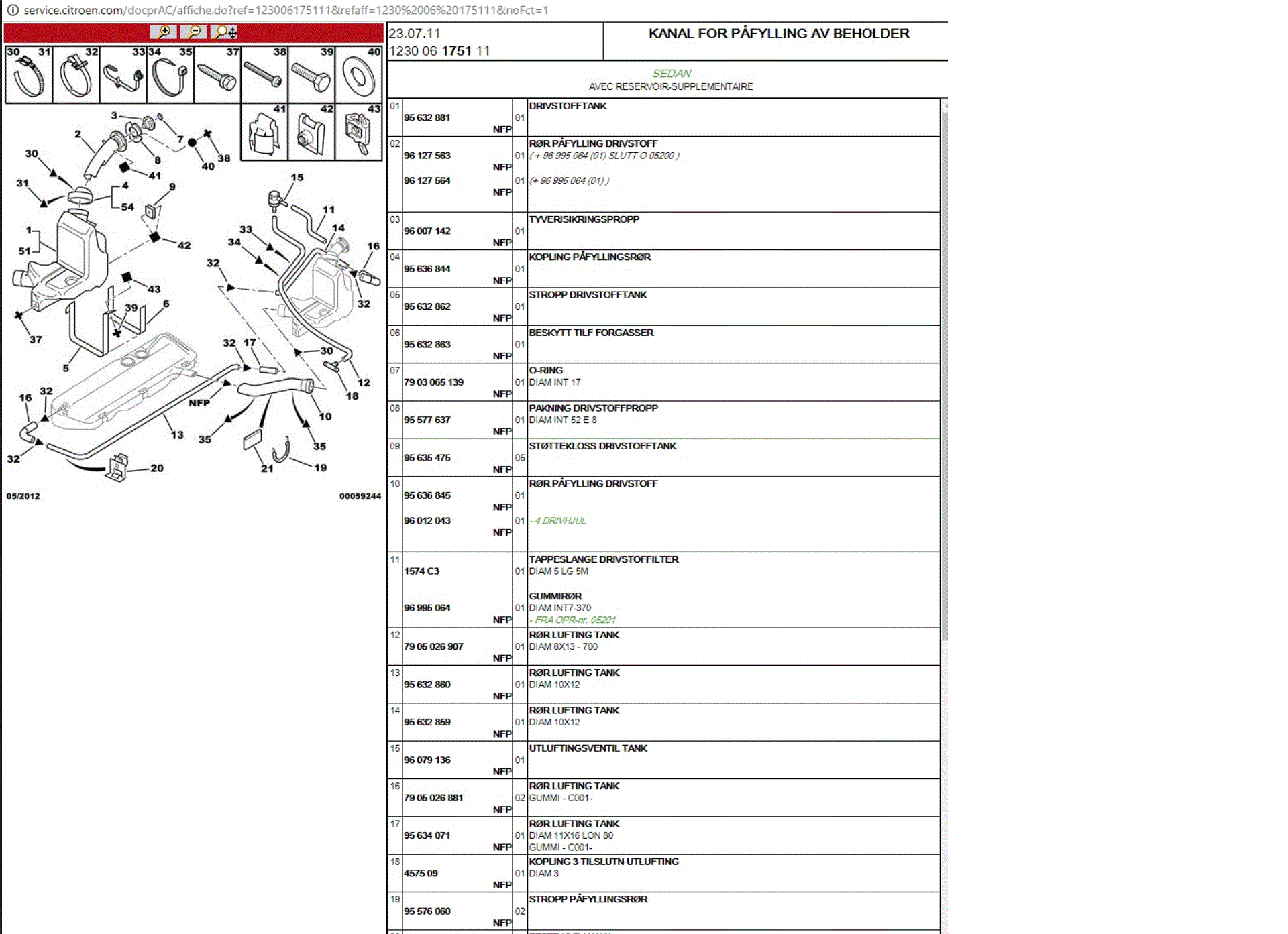Click callout 15 on the diagram
The image size is (1288, 934).
tap(297, 178)
